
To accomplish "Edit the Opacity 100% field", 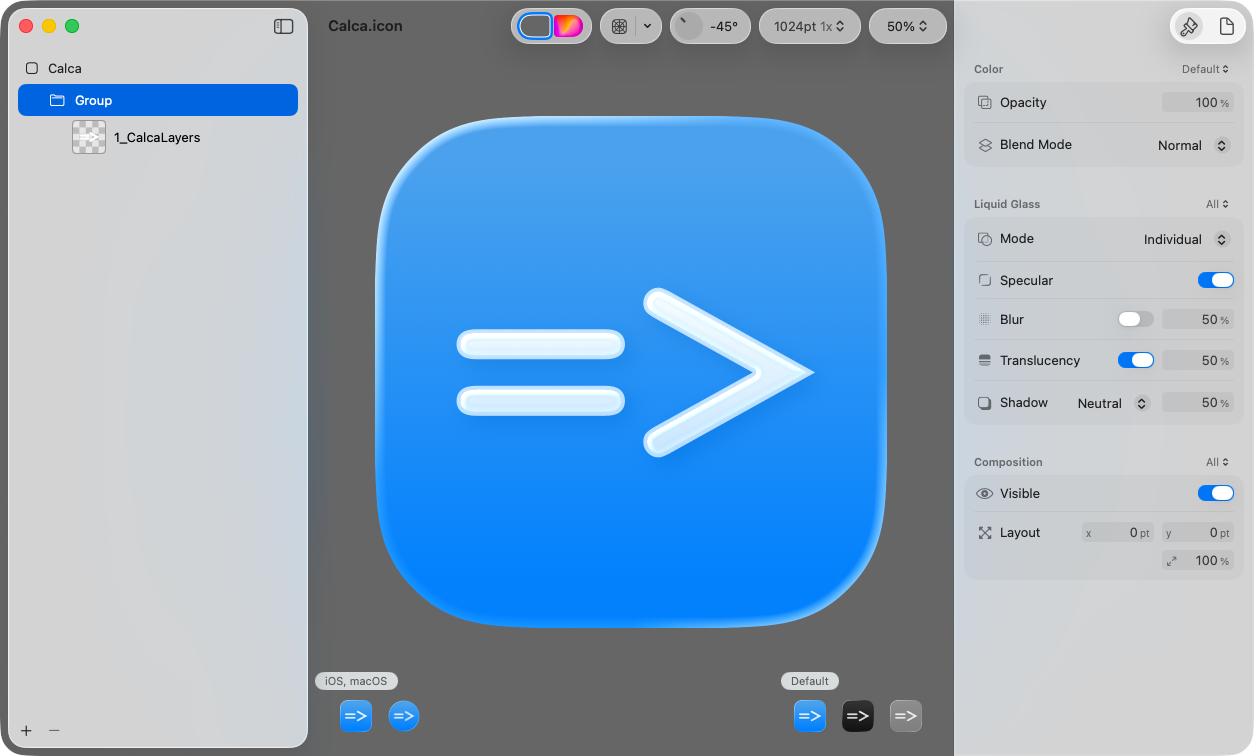I will point(1198,102).
